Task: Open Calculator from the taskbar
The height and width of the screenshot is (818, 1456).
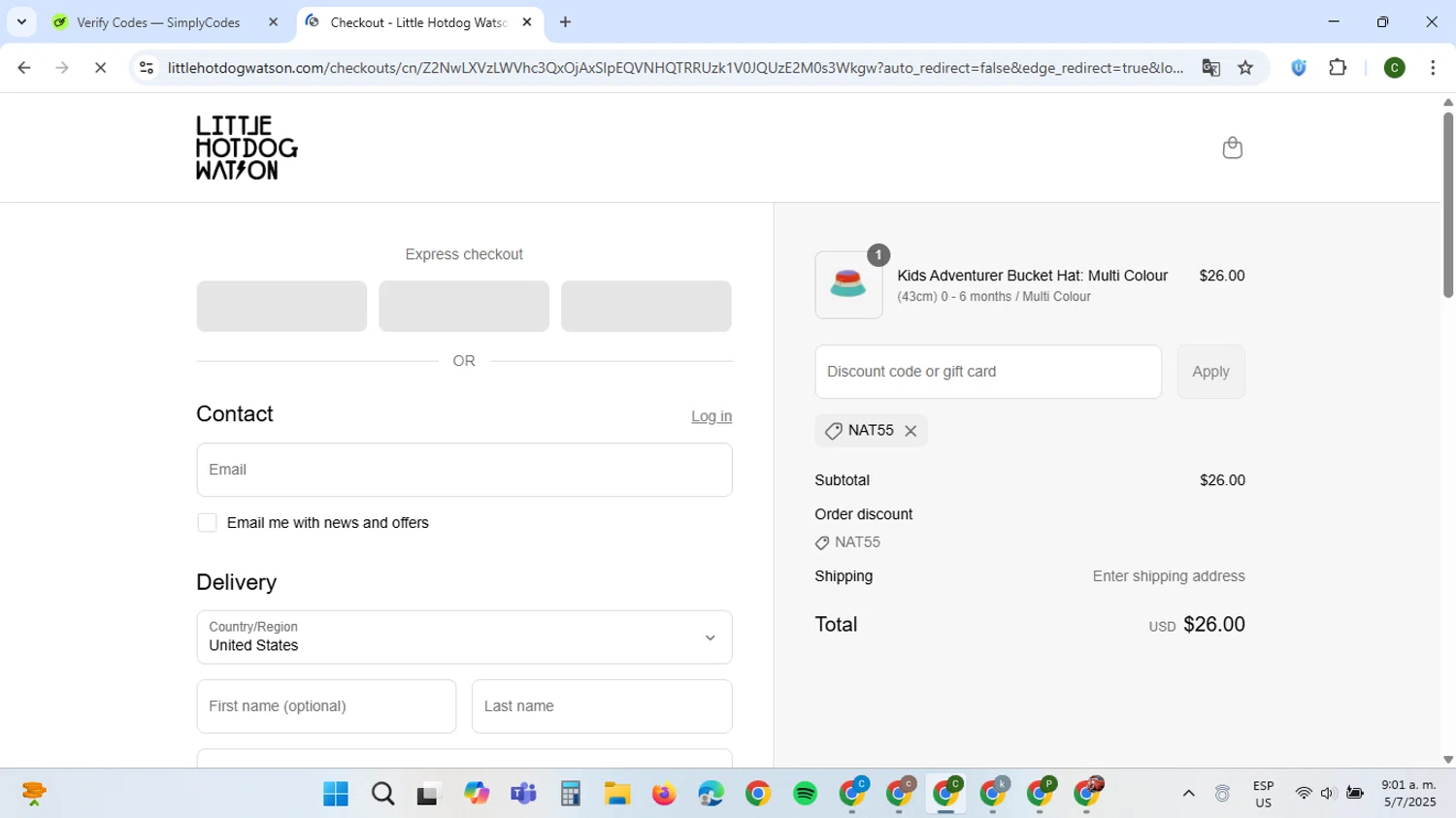Action: pyautogui.click(x=570, y=794)
